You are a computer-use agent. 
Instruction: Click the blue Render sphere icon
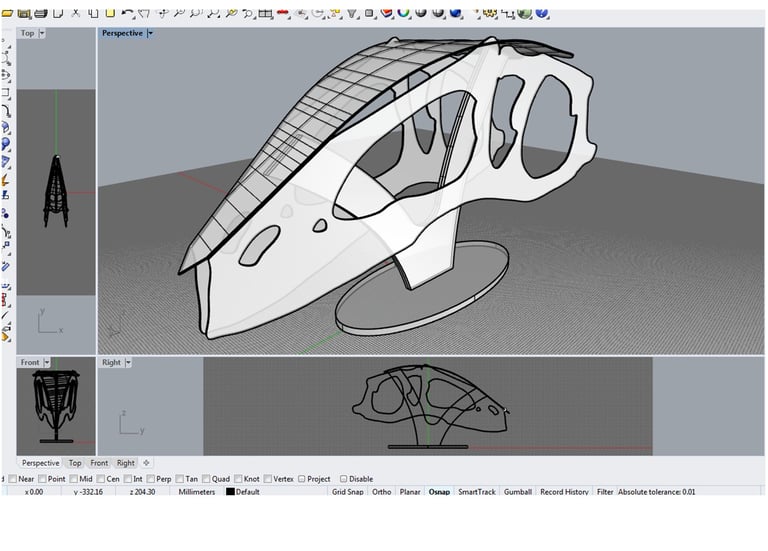point(455,13)
